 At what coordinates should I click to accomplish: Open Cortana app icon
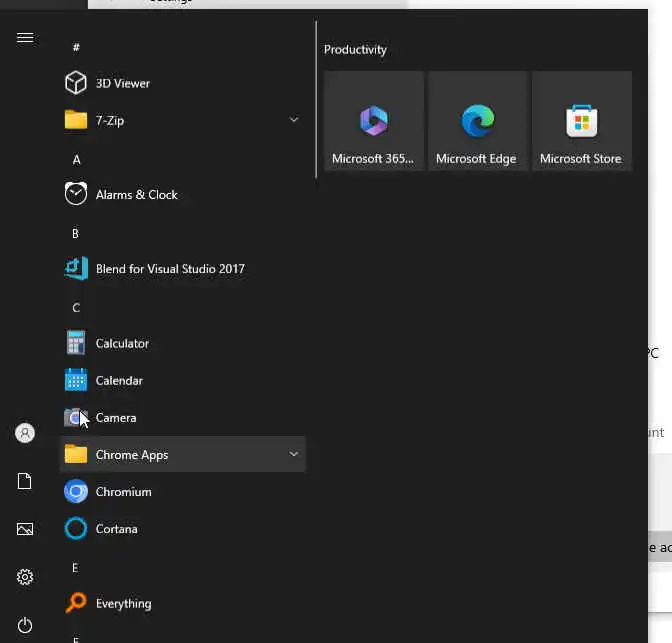pyautogui.click(x=76, y=529)
